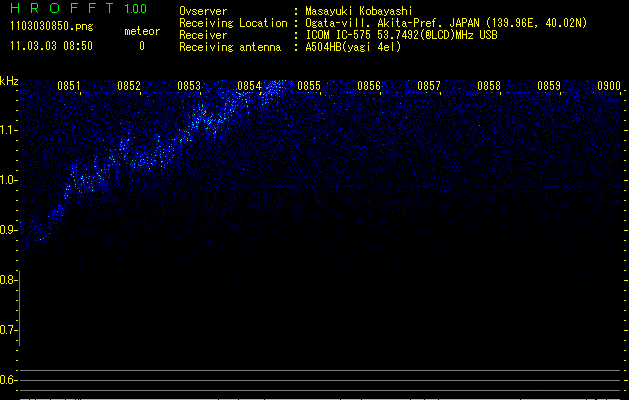Click the 0859 time marker
The width and height of the screenshot is (629, 400).
[x=549, y=86]
